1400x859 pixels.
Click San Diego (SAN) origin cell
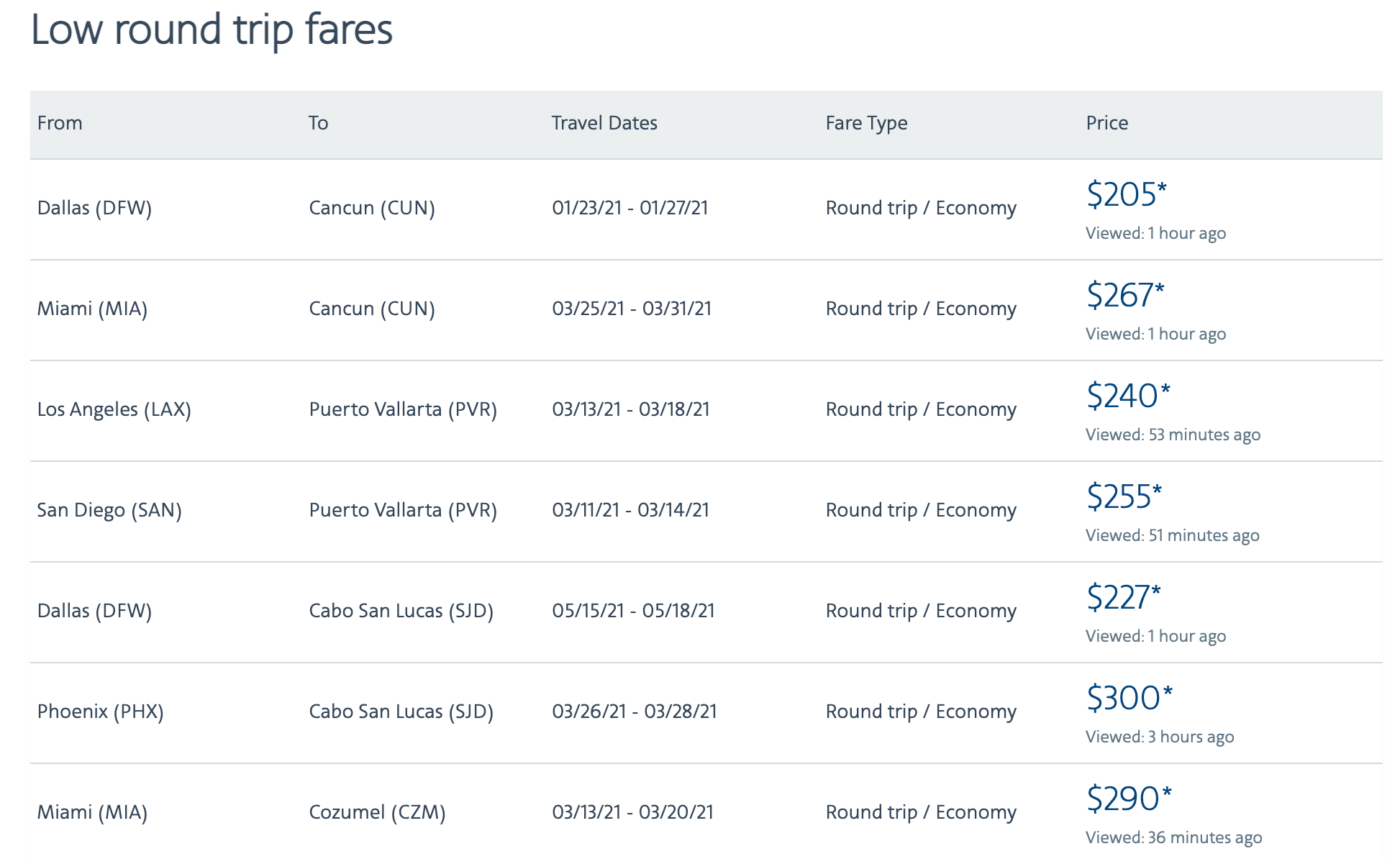[x=109, y=510]
